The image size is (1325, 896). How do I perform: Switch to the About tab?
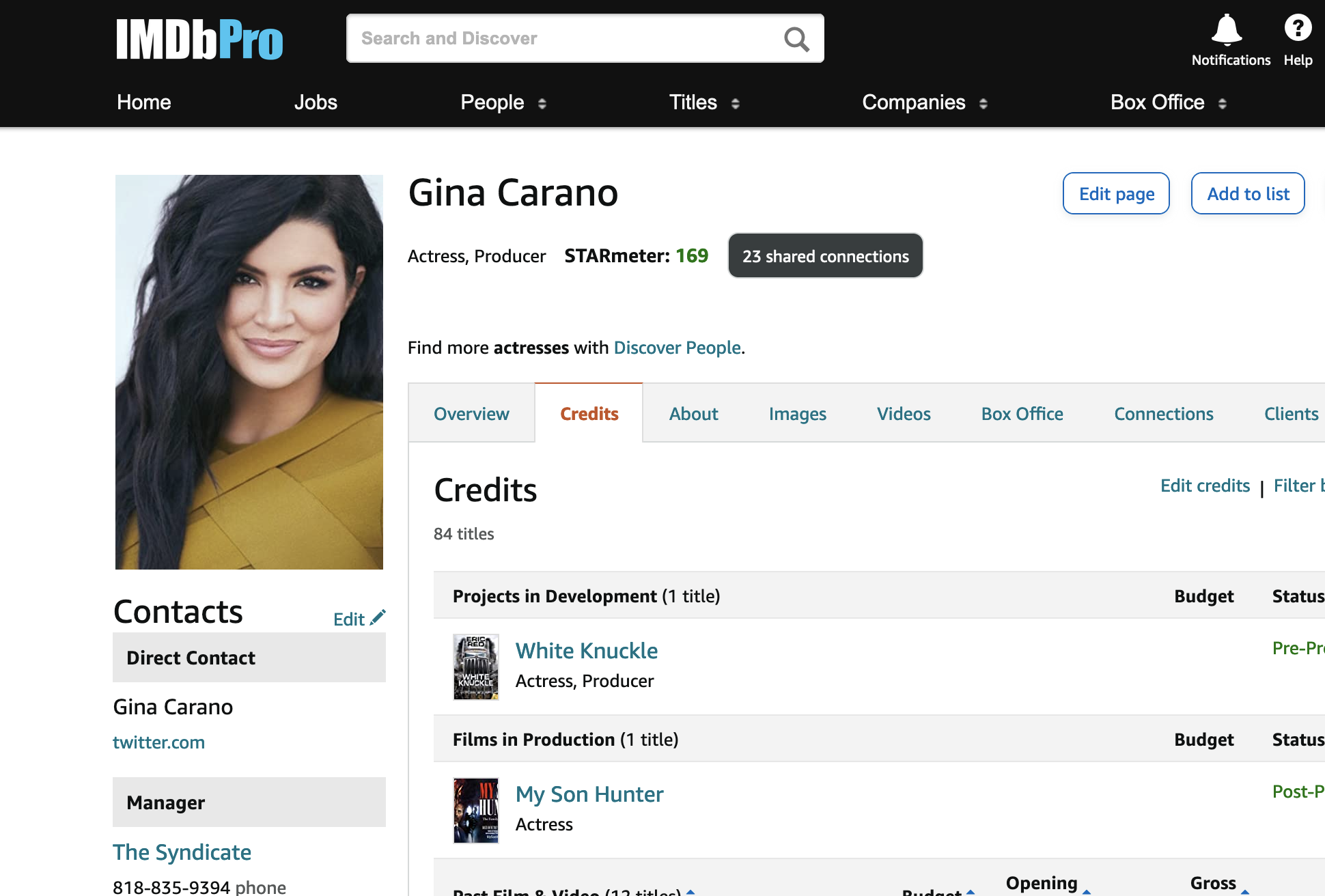pos(693,413)
